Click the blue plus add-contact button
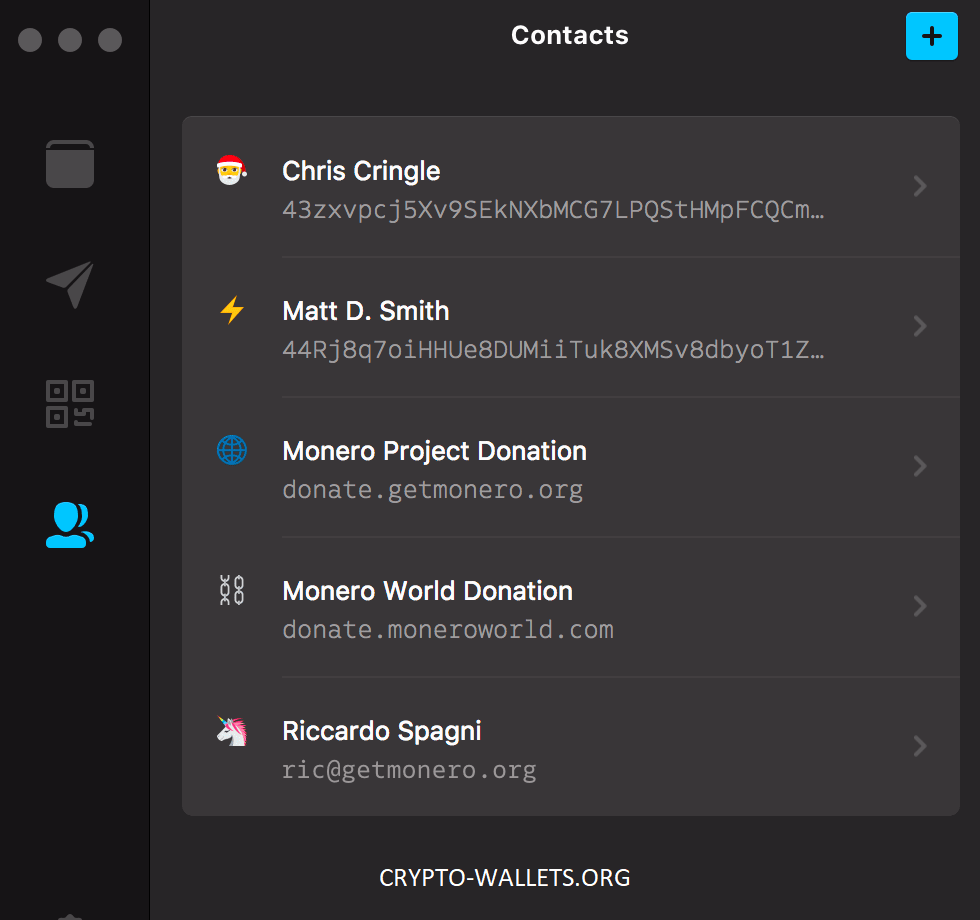This screenshot has height=920, width=980. [931, 36]
